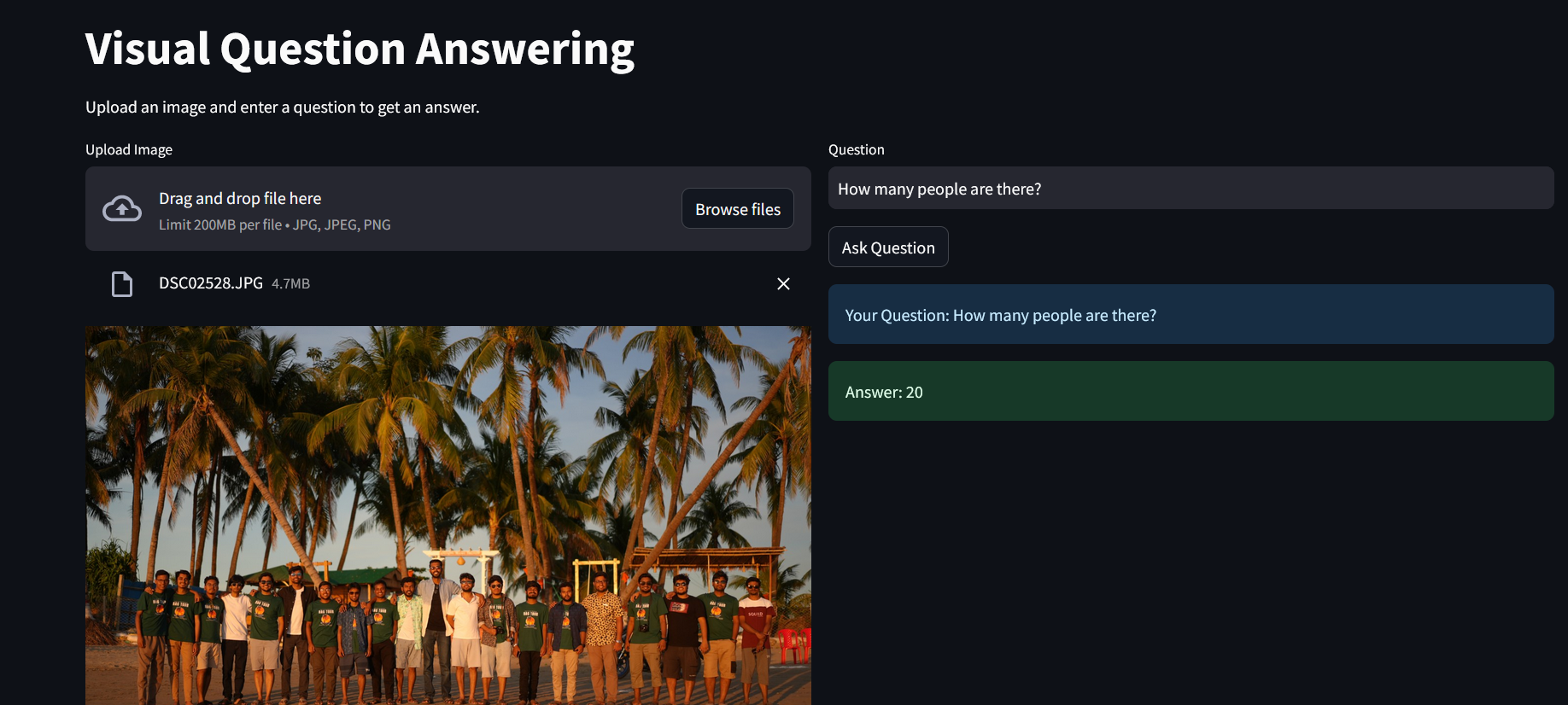Click the Visual Question Answering heading
This screenshot has height=705, width=1568.
[x=360, y=50]
